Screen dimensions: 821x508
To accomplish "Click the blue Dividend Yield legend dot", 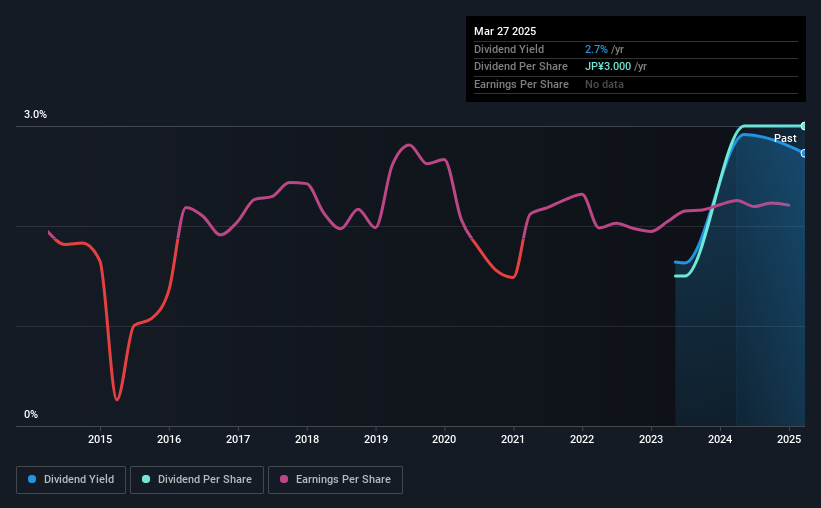I will tap(32, 479).
